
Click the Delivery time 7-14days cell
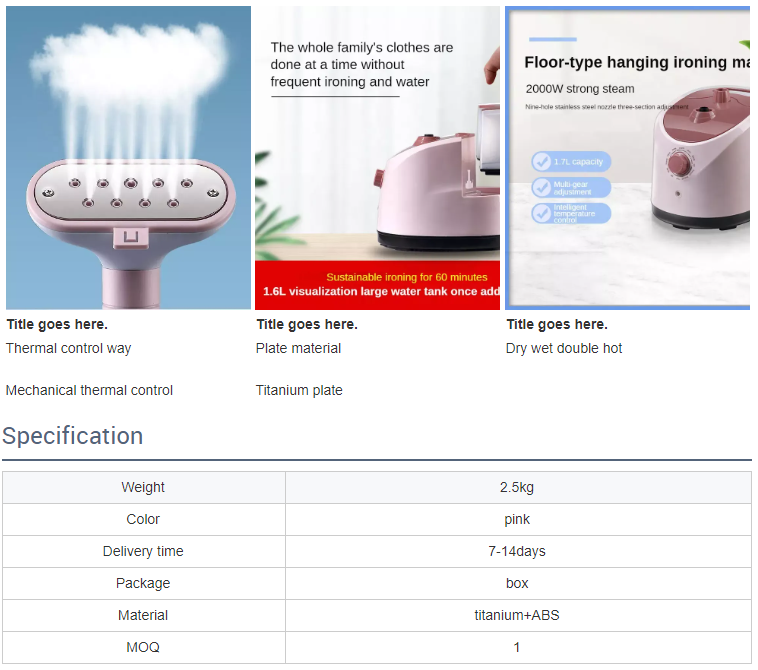coord(518,552)
